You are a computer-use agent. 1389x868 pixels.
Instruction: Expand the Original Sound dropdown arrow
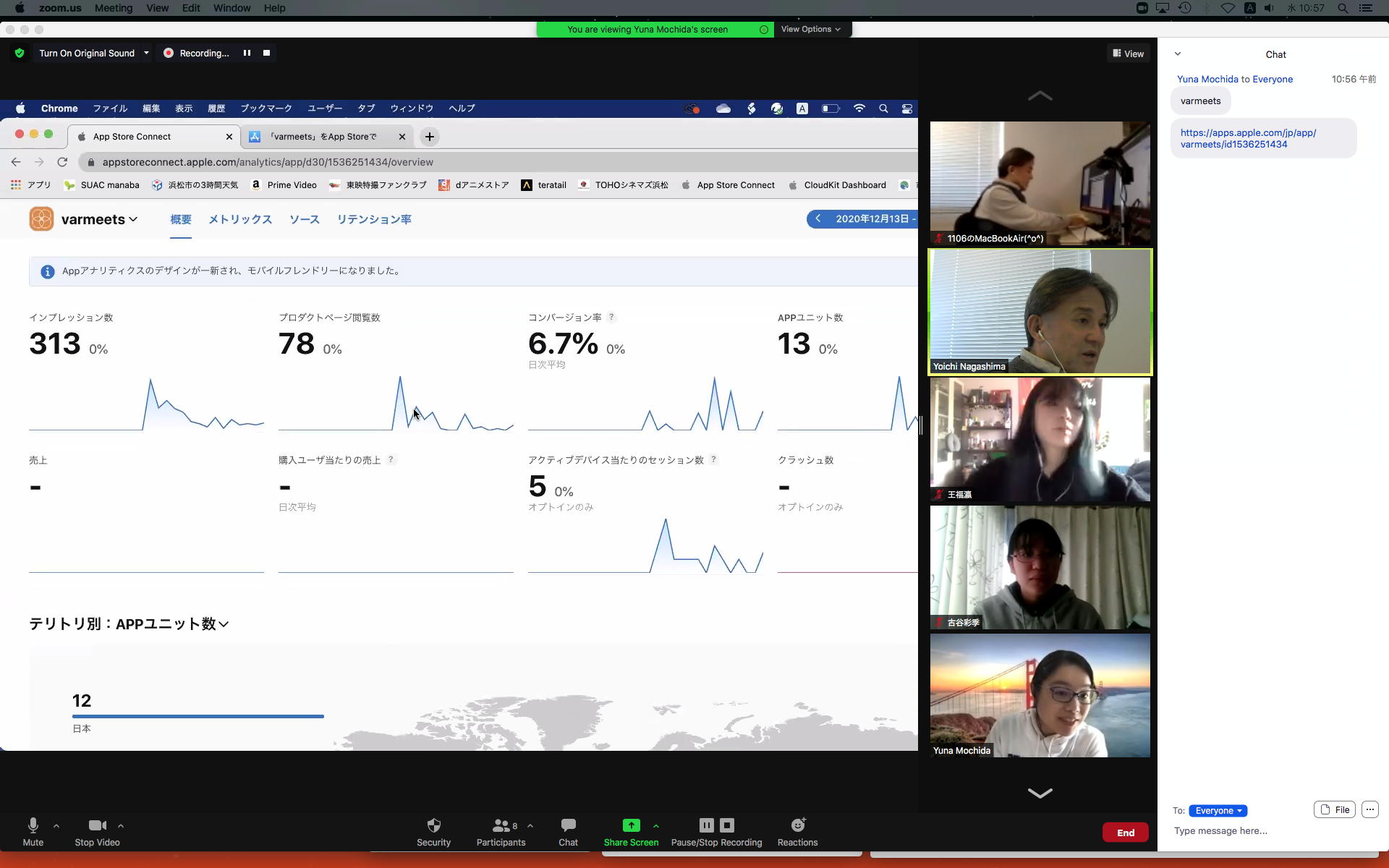click(x=146, y=53)
